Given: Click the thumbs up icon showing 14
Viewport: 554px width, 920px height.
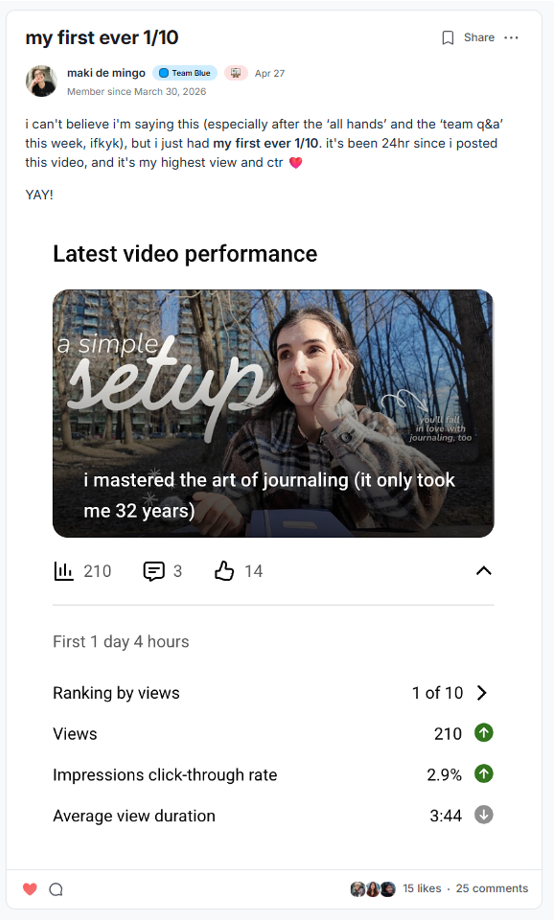Looking at the screenshot, I should pos(224,570).
